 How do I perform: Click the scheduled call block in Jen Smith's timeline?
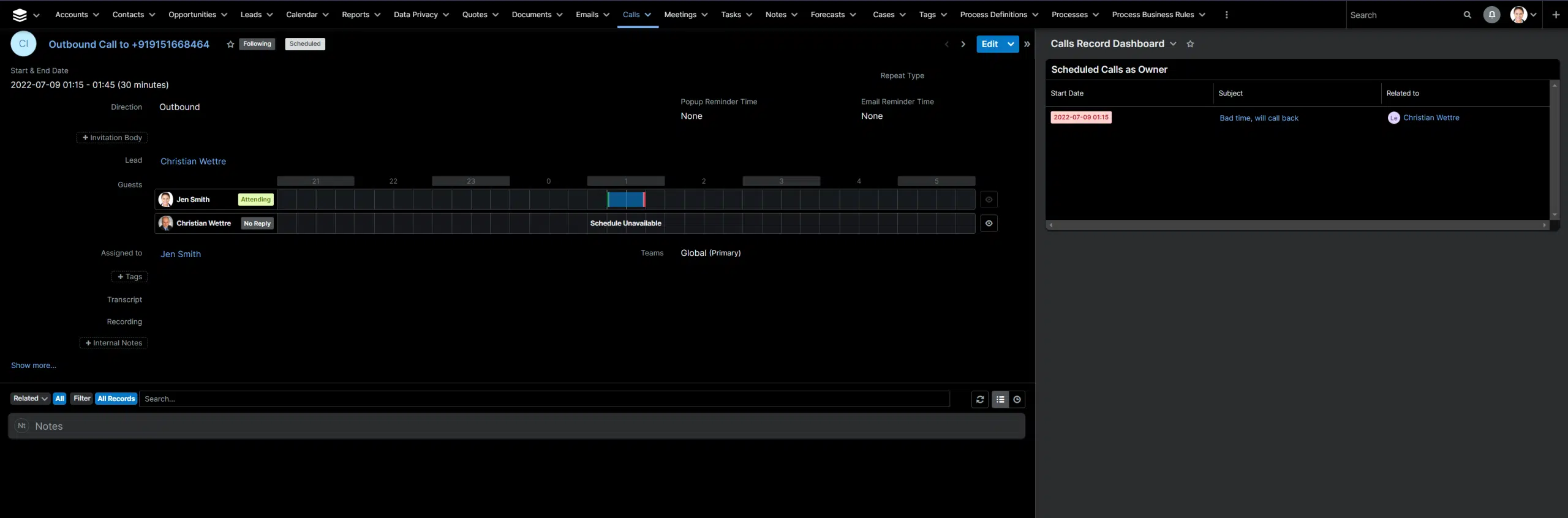pos(625,200)
